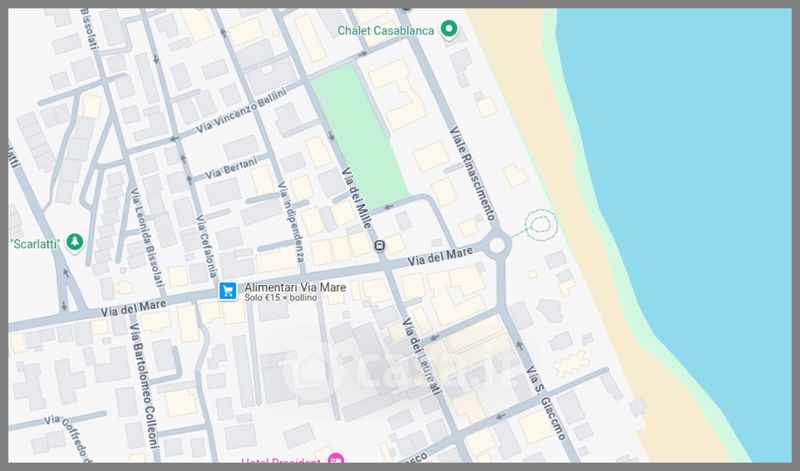Open the Scarlatti park tree marker
Screen dimensions: 800x471
tap(73, 243)
